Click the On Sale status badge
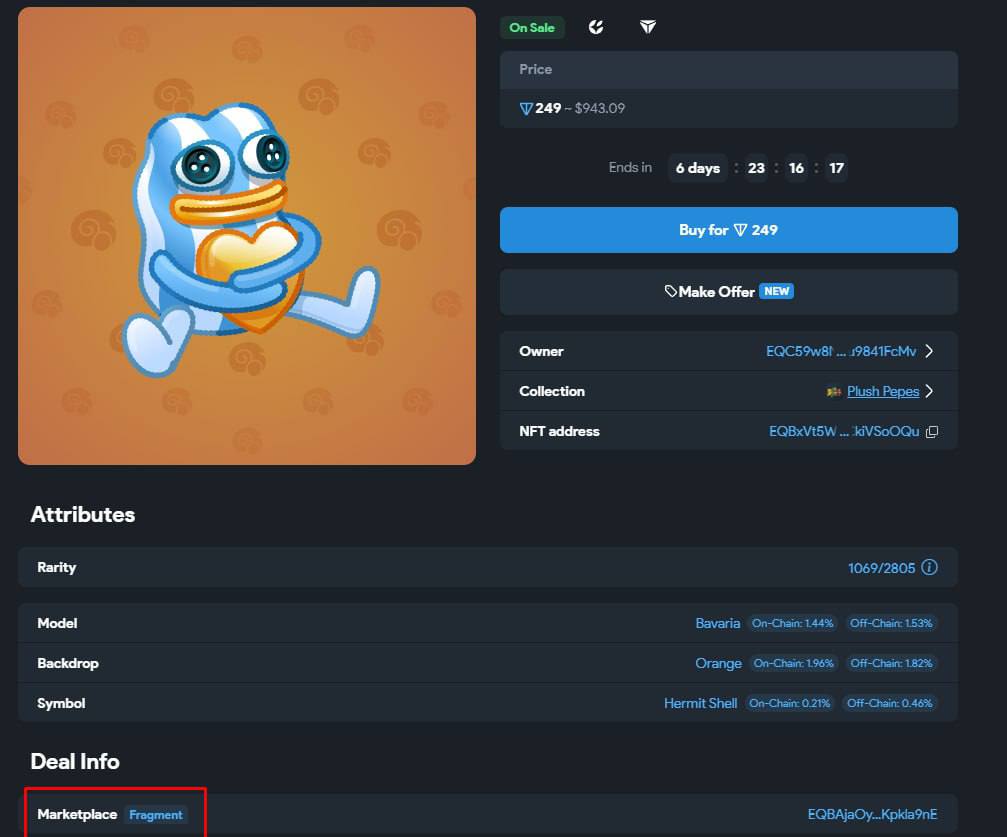 532,28
